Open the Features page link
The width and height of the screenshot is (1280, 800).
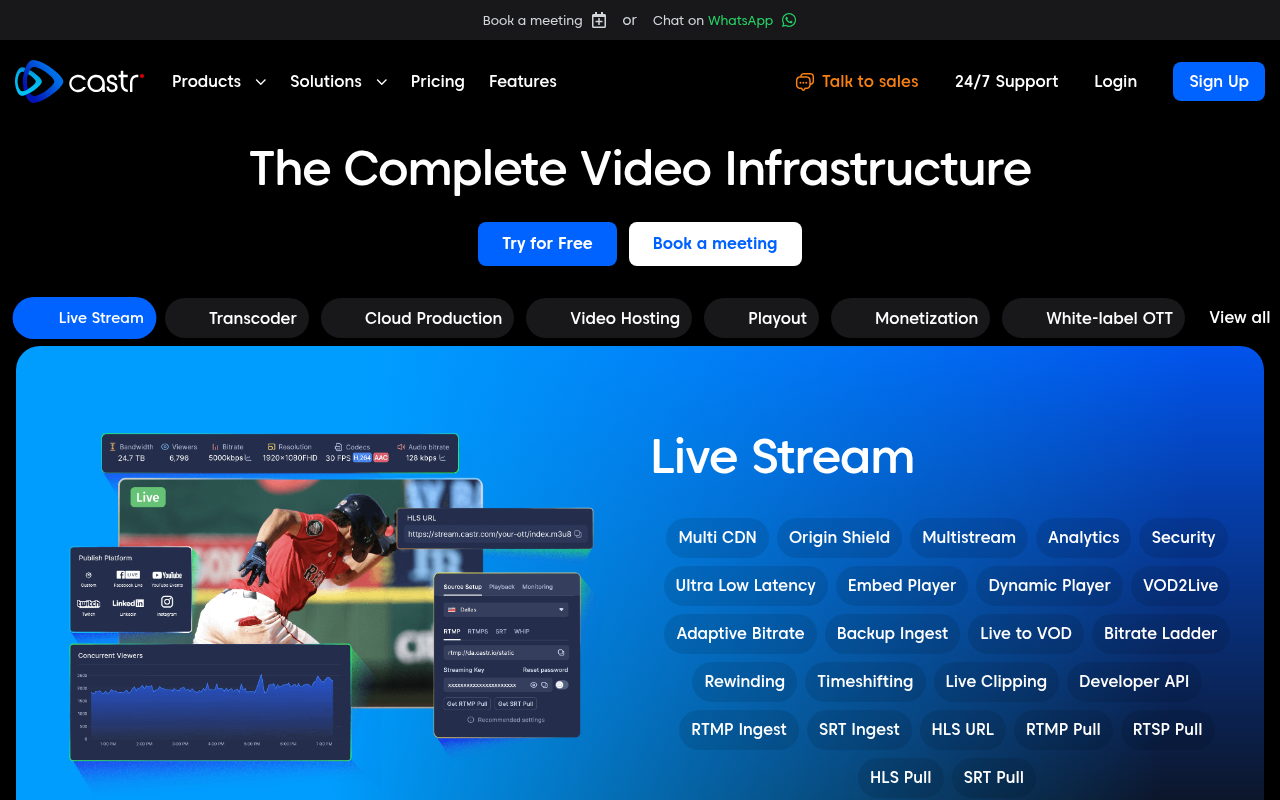(522, 82)
